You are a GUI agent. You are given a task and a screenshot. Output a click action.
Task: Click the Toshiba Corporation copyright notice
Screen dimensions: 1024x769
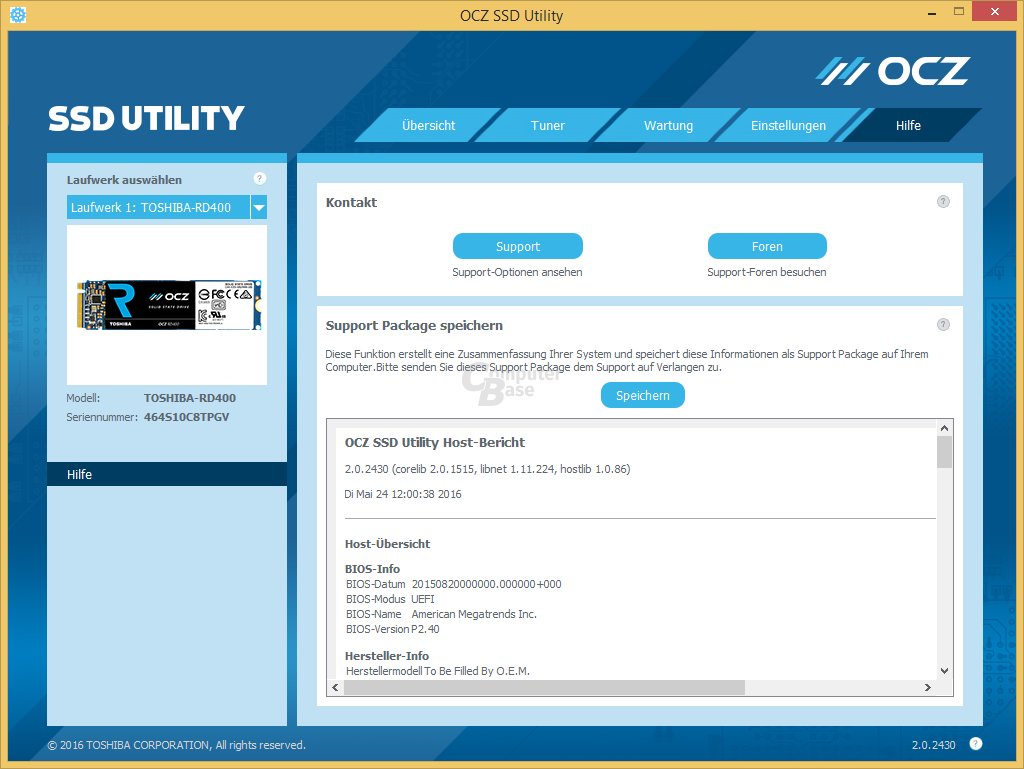(176, 745)
